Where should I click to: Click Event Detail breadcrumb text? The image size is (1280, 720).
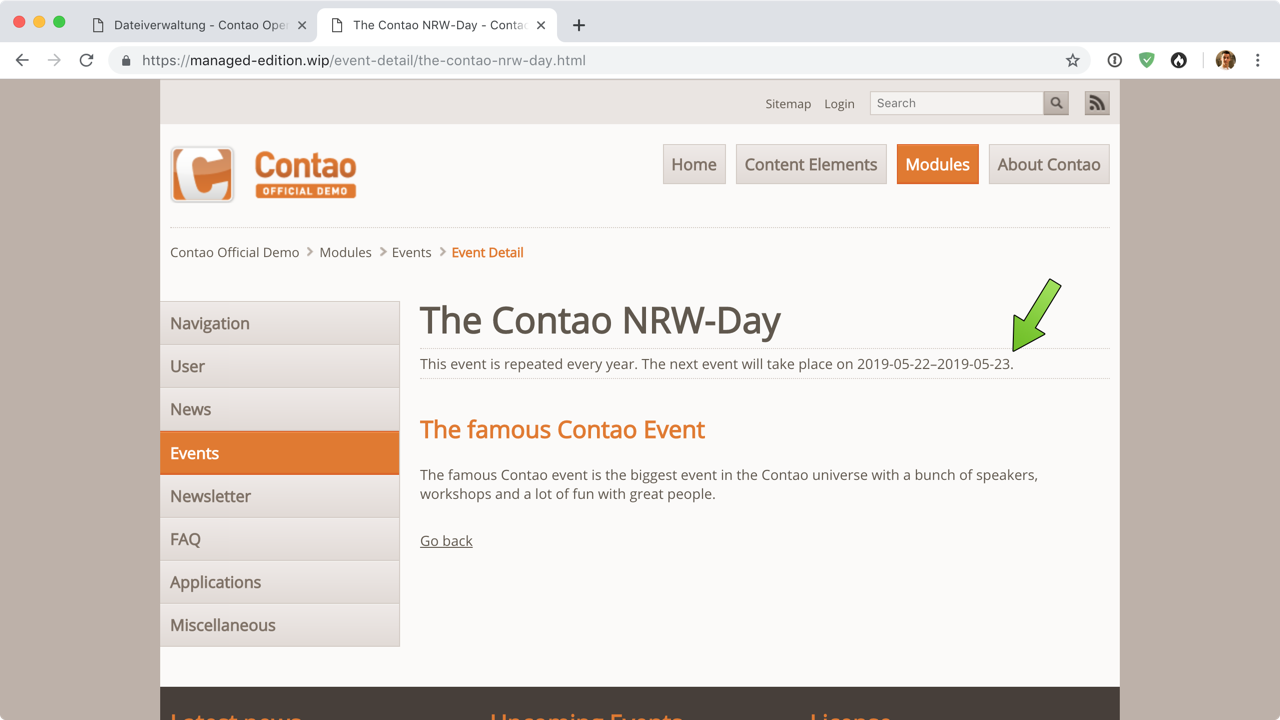click(x=488, y=252)
